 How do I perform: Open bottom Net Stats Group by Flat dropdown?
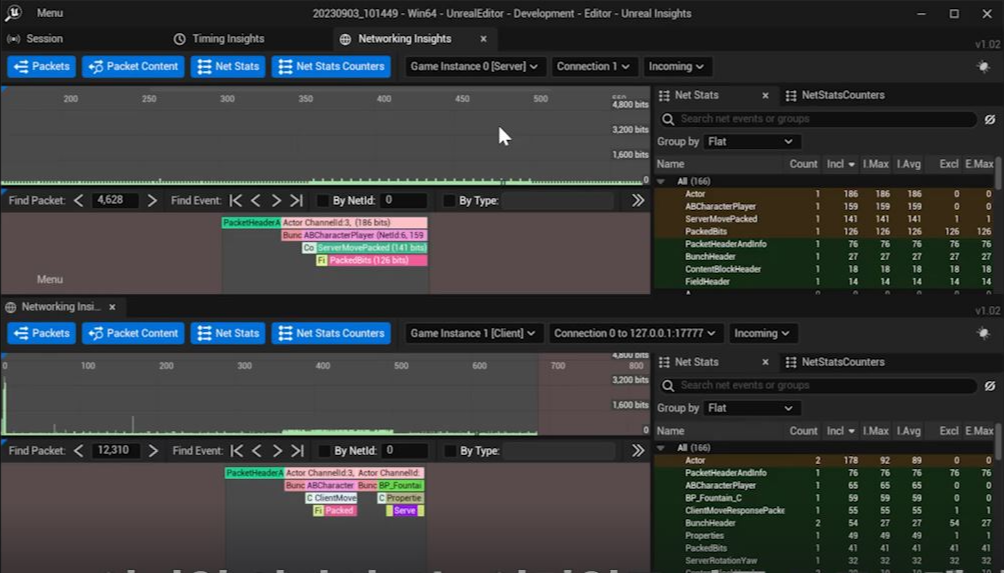click(752, 408)
